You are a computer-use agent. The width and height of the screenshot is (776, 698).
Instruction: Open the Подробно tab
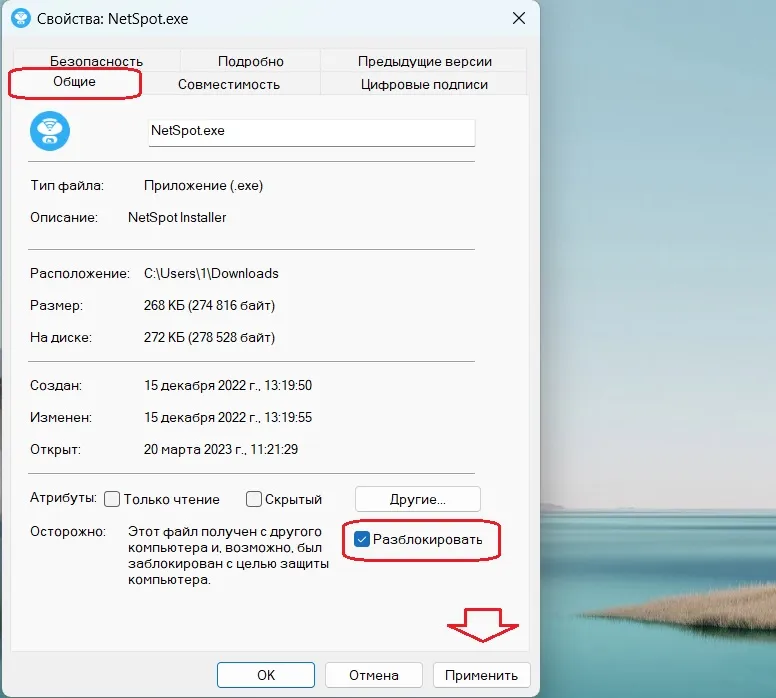(250, 61)
